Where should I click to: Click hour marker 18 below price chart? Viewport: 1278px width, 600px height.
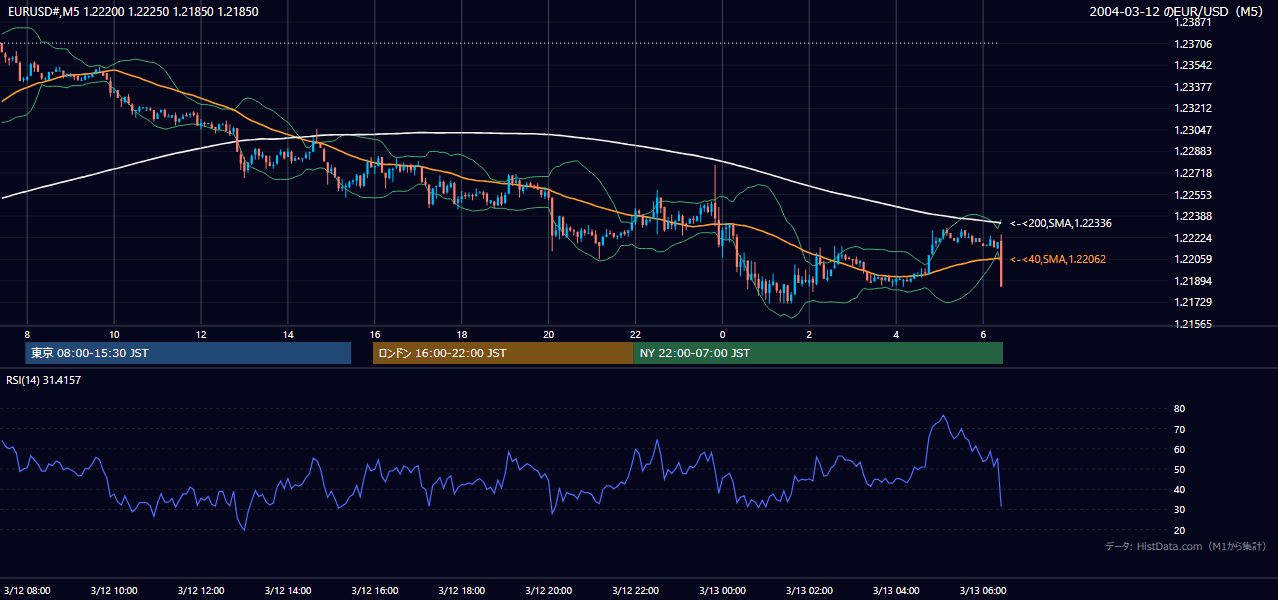click(462, 334)
